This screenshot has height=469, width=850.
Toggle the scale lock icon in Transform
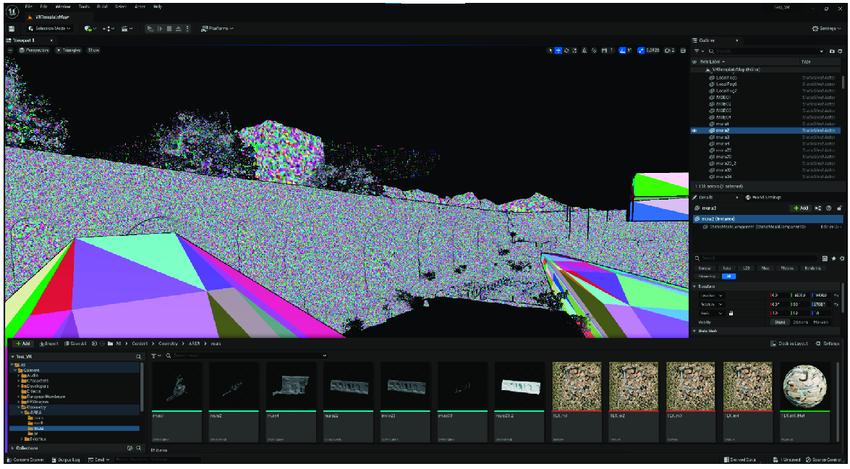point(731,313)
